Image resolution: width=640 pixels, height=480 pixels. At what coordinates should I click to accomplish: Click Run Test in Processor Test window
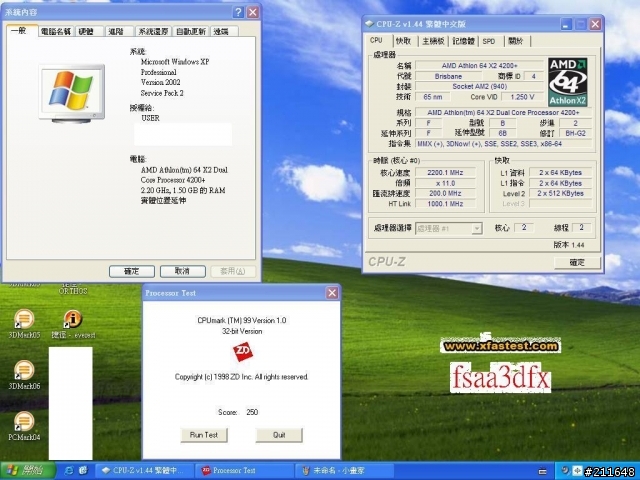(204, 435)
